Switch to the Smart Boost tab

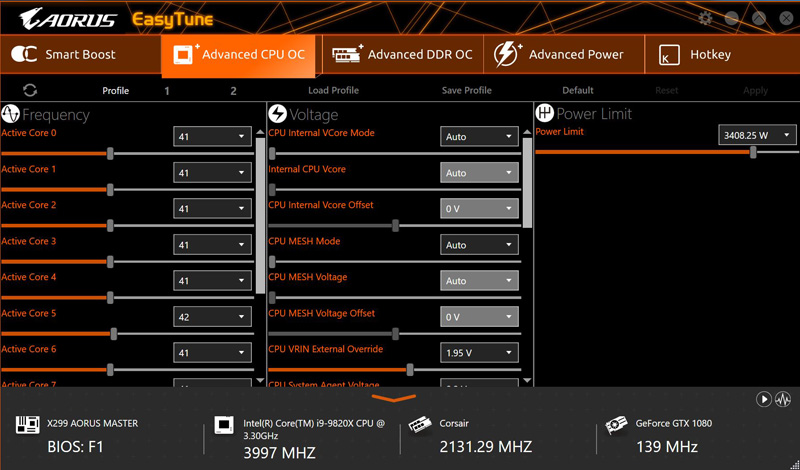click(x=81, y=54)
